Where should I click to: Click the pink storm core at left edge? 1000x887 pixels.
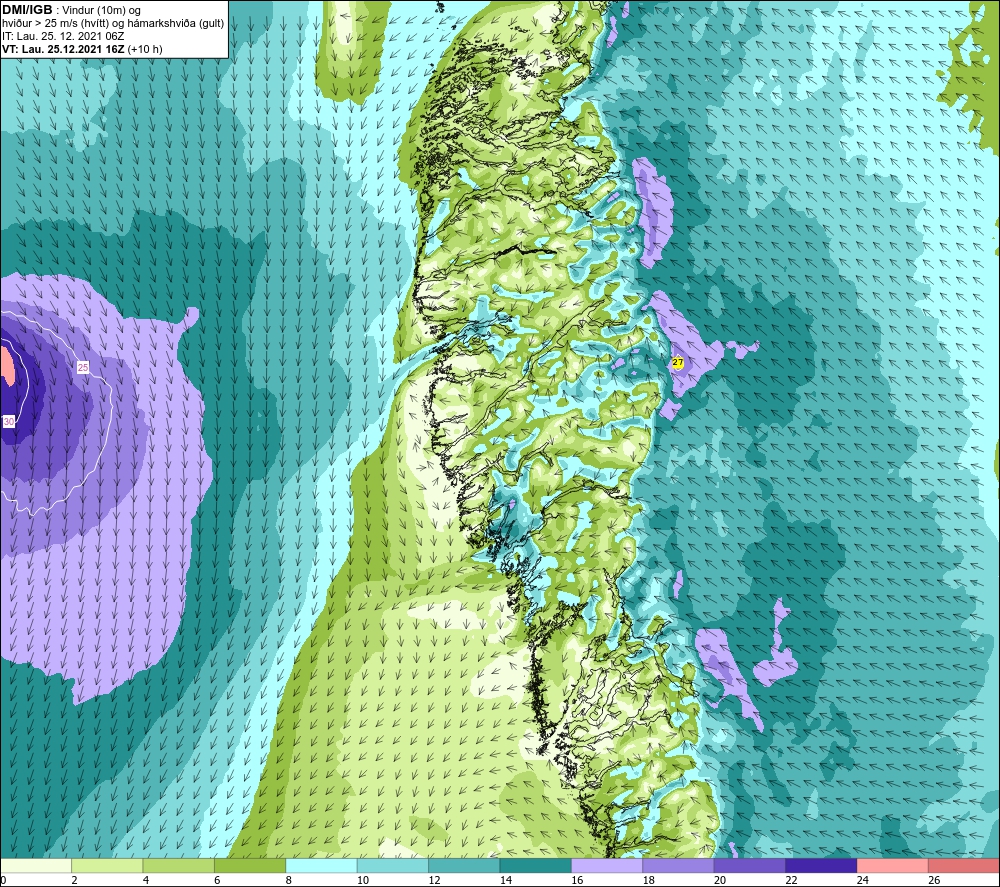point(7,366)
